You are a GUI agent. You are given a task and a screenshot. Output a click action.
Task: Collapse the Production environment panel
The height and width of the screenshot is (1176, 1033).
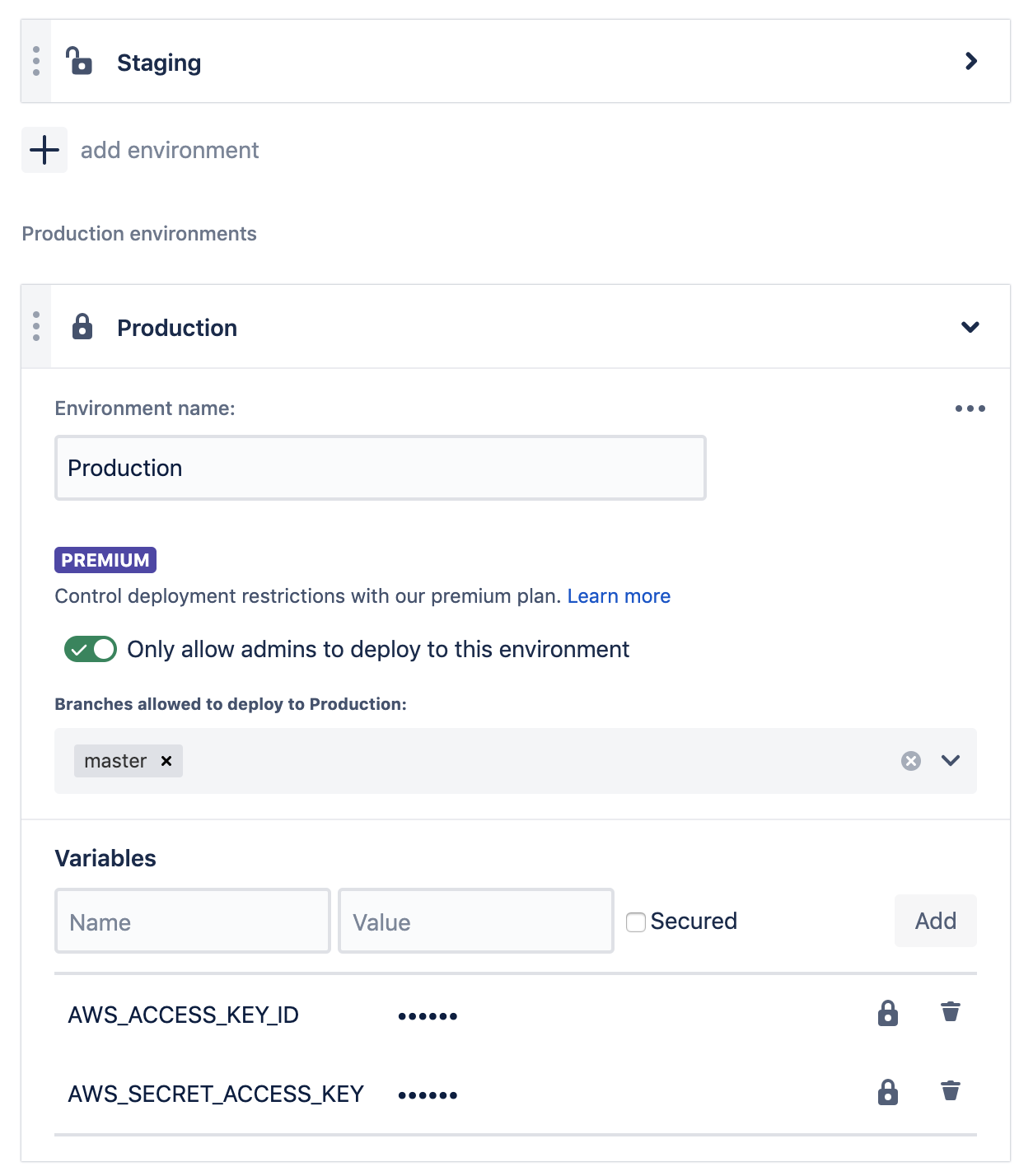[x=970, y=327]
